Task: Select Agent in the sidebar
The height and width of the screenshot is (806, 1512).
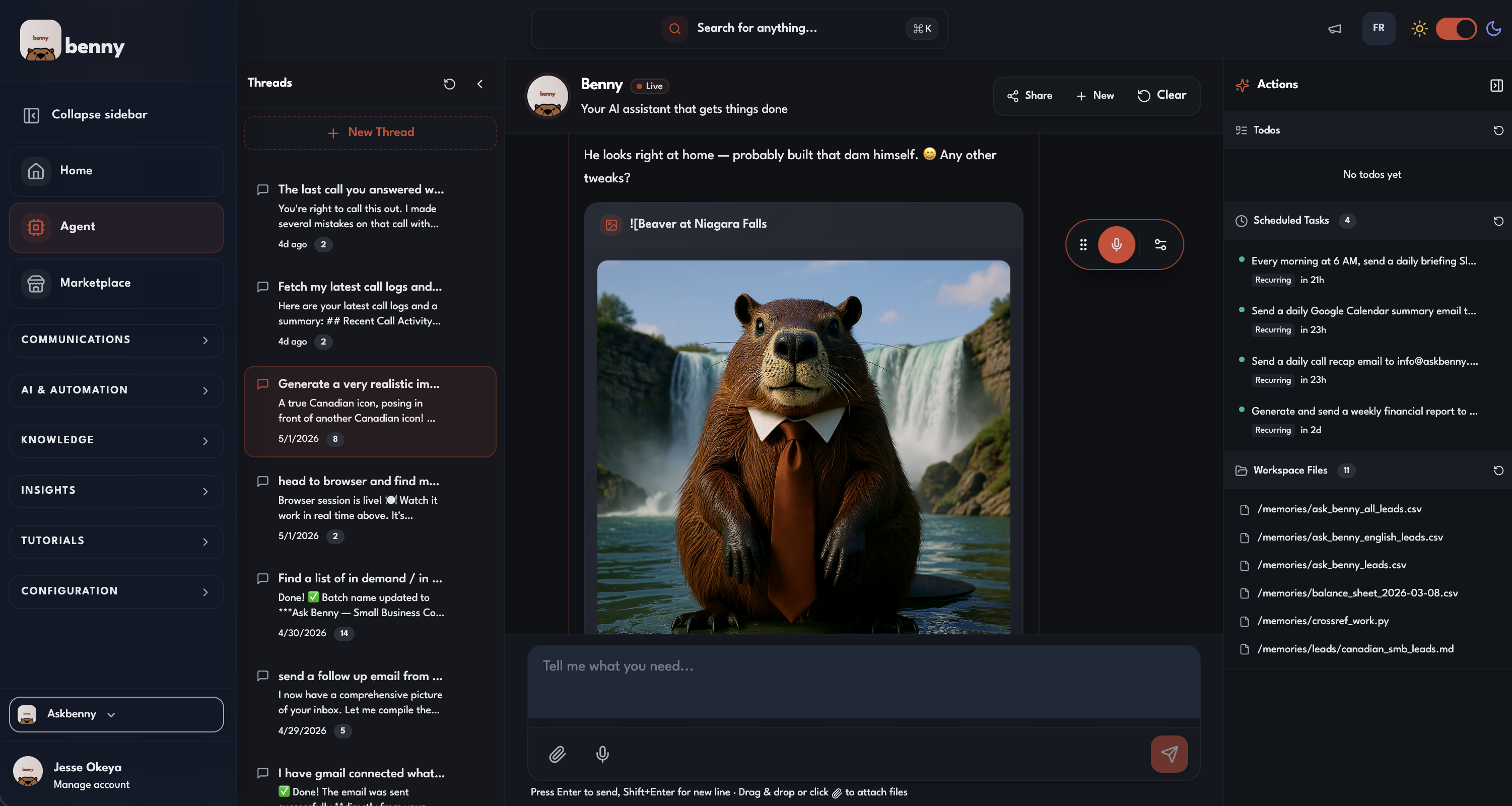Action: (x=116, y=227)
